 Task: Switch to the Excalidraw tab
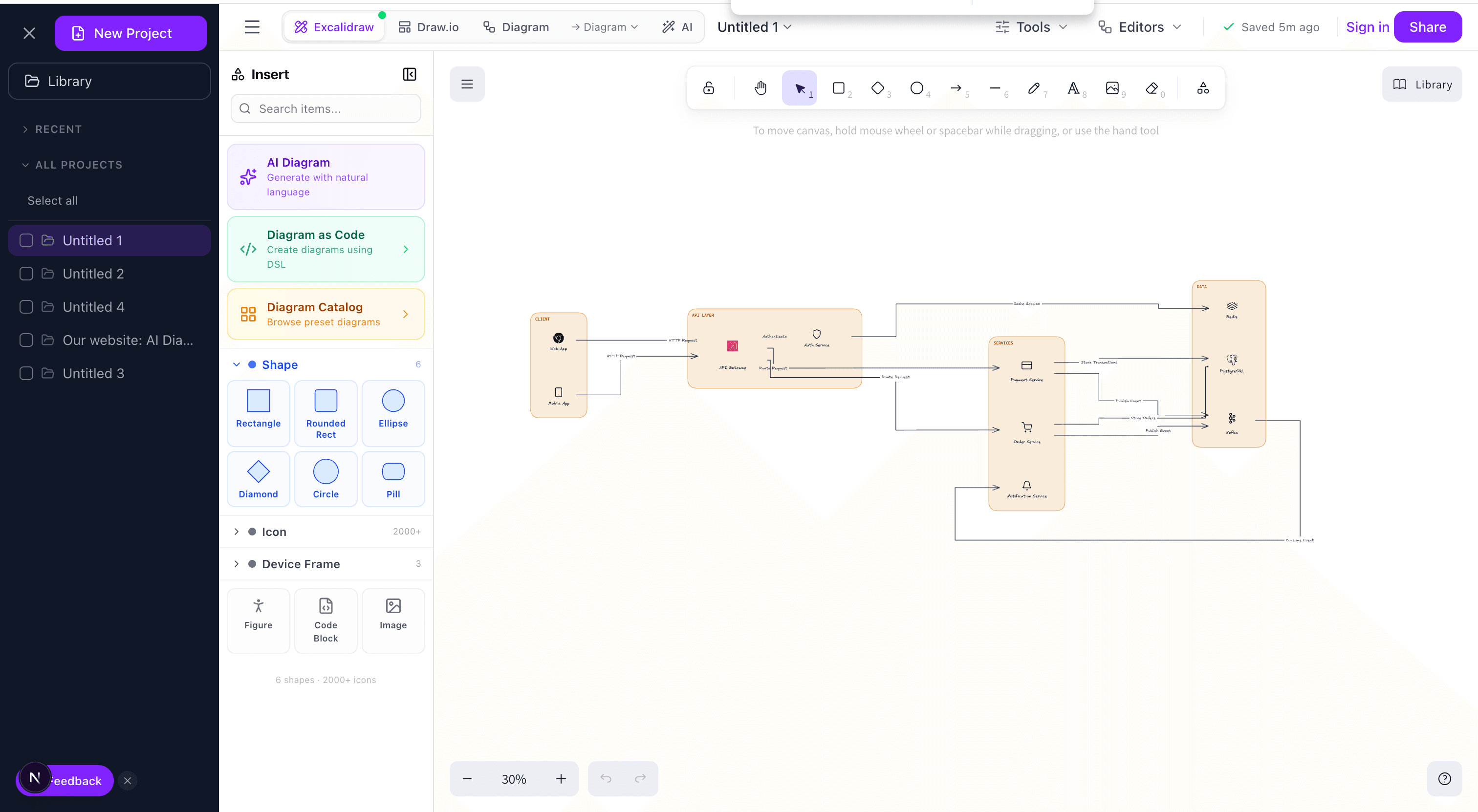[x=333, y=27]
